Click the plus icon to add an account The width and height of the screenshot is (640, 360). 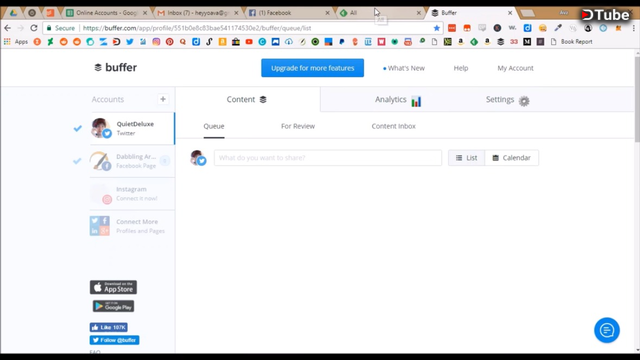tap(163, 99)
